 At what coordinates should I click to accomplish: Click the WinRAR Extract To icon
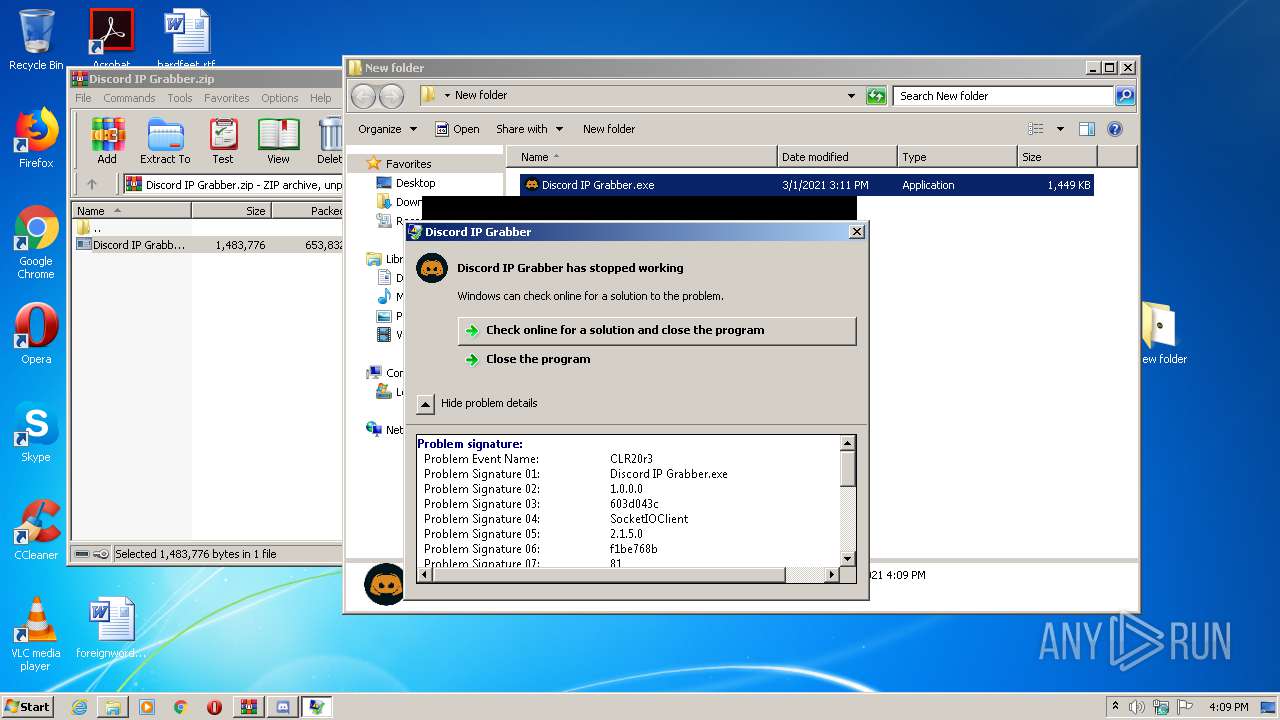click(165, 141)
